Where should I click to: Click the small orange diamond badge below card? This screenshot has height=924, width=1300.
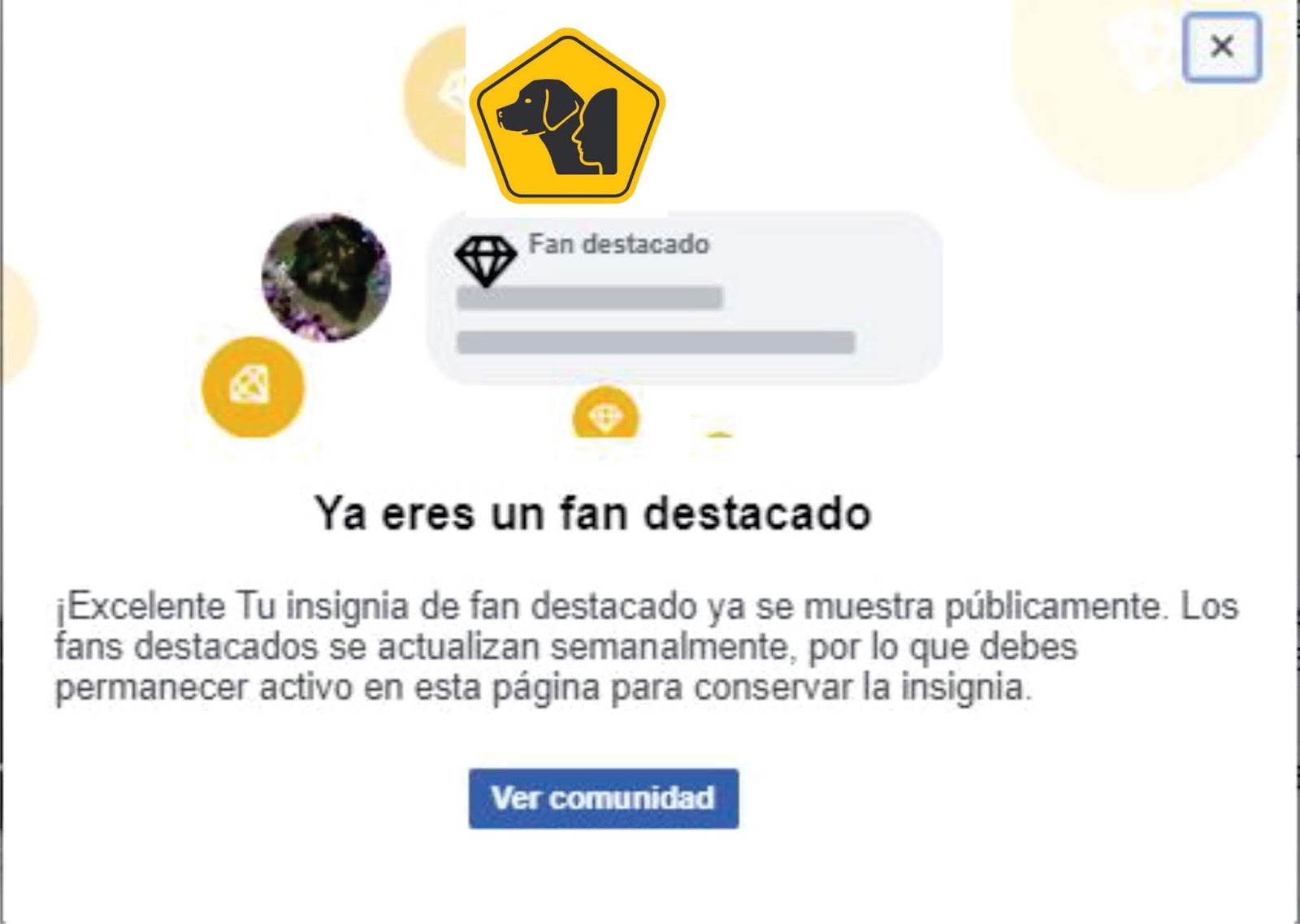click(x=605, y=414)
